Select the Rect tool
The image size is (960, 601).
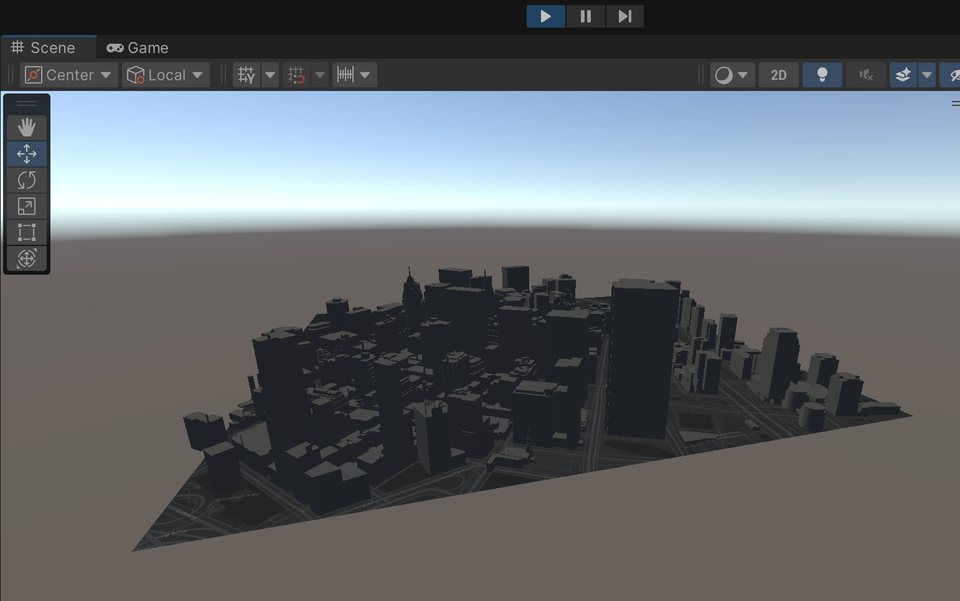pos(27,232)
